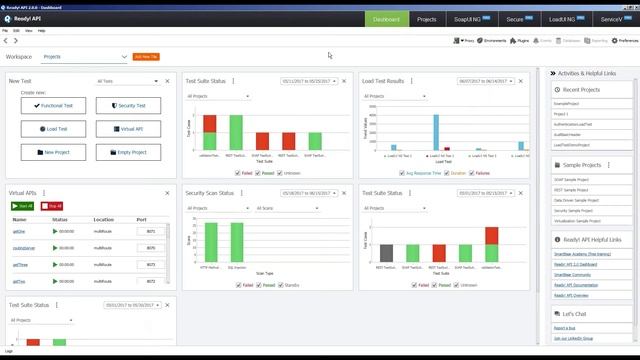
Task: Toggle Failed checkbox in Test Suite Status below Load Test Results
Action: (x=414, y=285)
